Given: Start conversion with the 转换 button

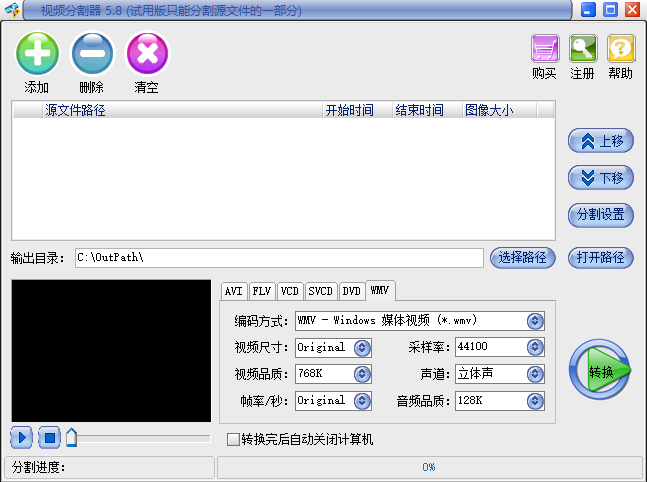Looking at the screenshot, I should click(600, 372).
